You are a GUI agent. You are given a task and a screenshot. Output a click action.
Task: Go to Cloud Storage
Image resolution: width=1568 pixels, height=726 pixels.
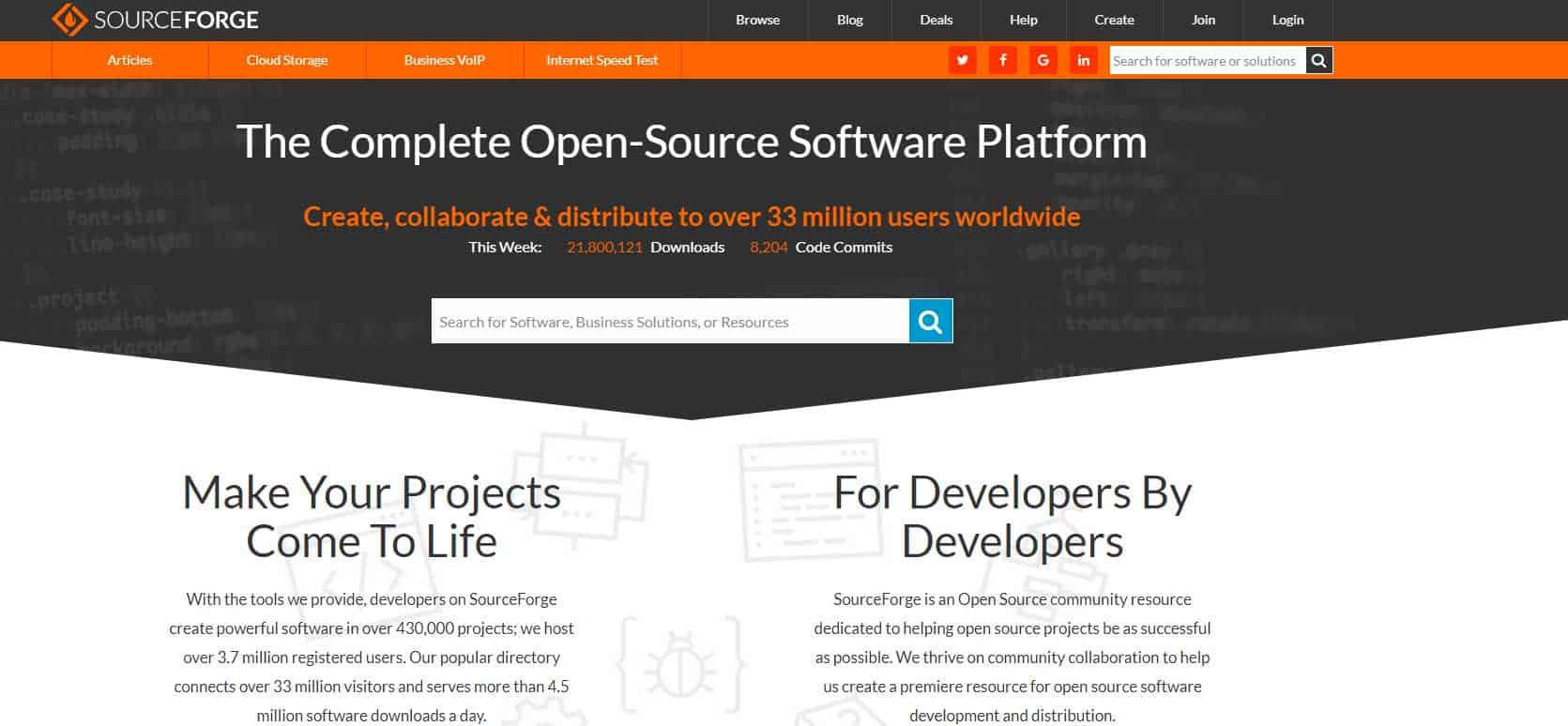pos(287,60)
